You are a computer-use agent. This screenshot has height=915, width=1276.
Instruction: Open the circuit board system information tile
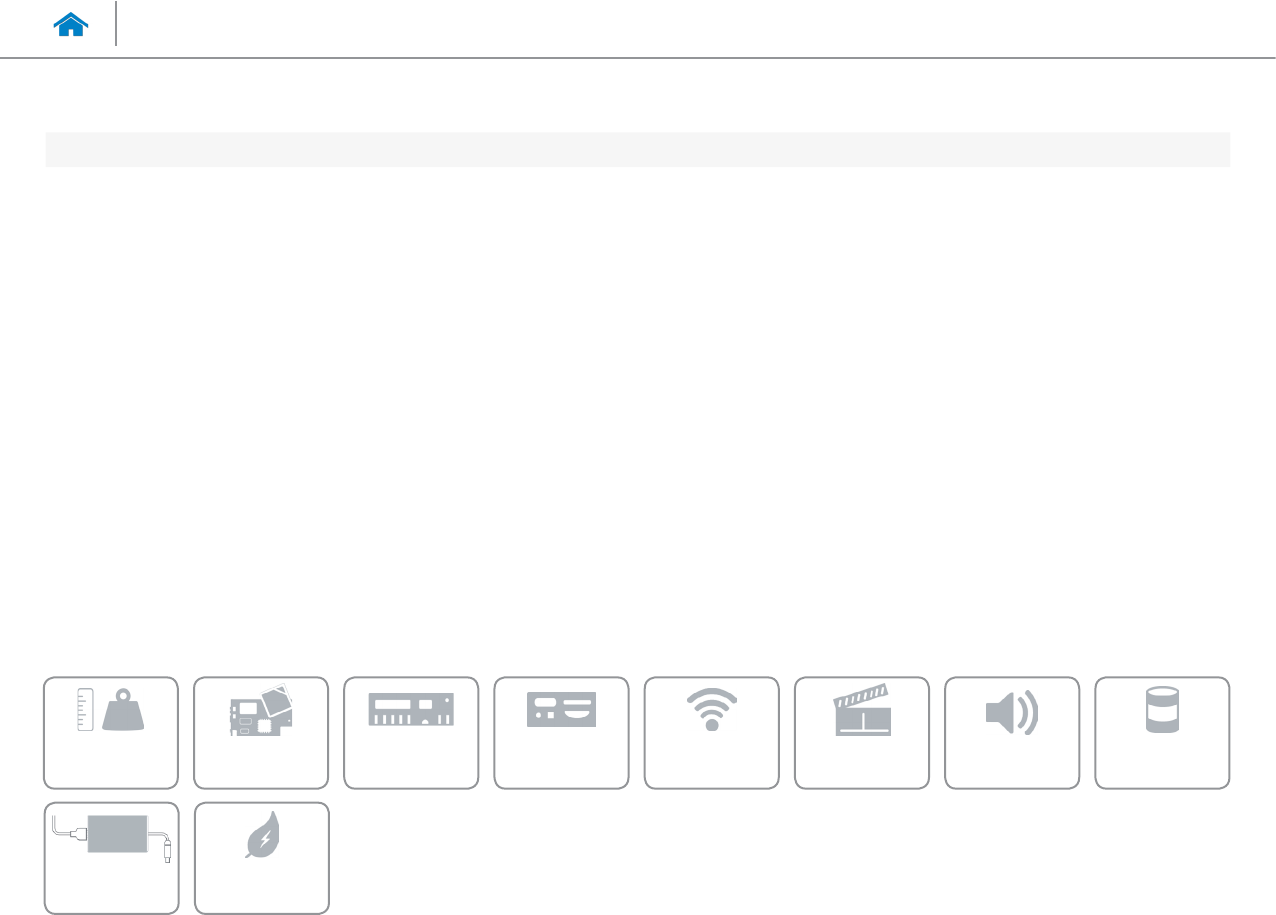(261, 733)
